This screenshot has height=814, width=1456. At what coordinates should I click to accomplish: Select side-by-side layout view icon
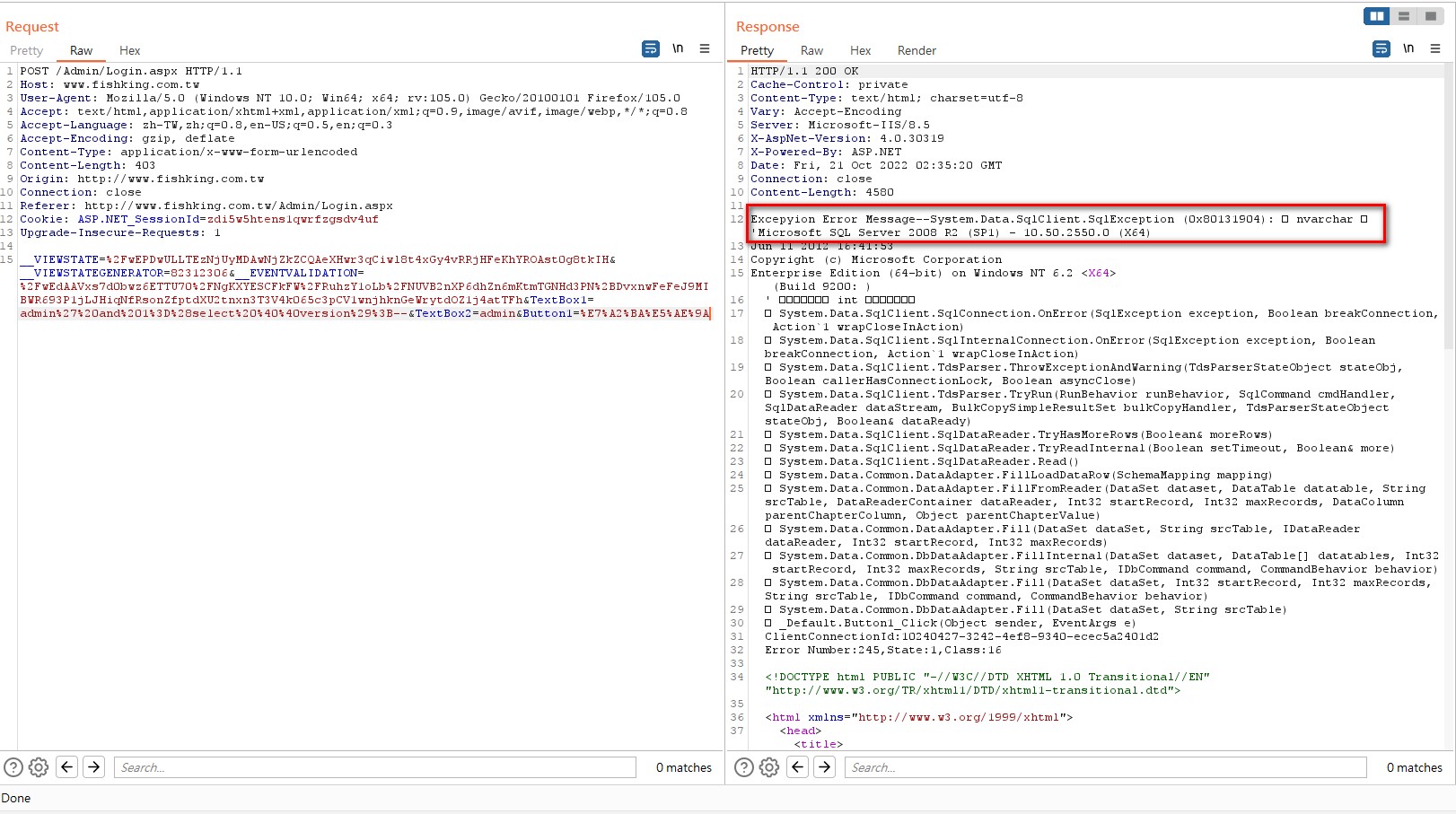(x=1376, y=16)
